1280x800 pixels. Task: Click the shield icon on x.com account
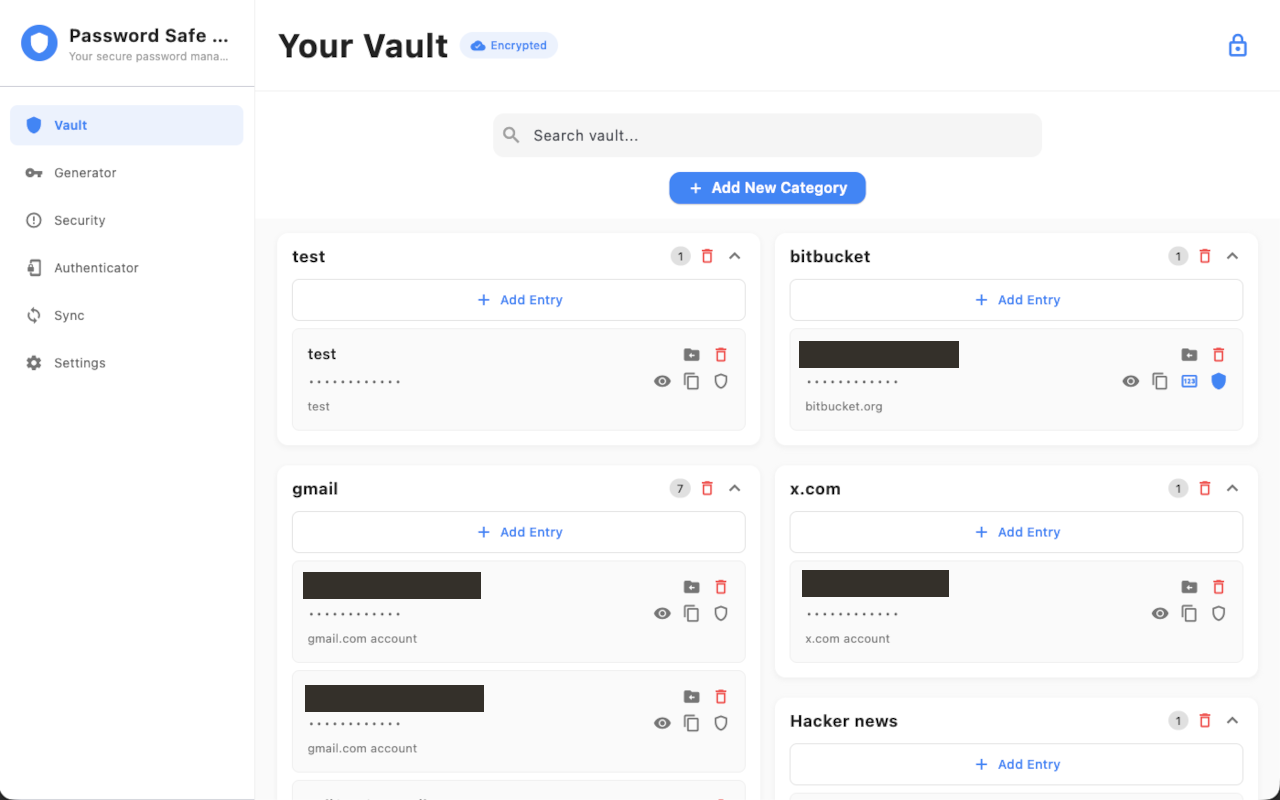1218,613
